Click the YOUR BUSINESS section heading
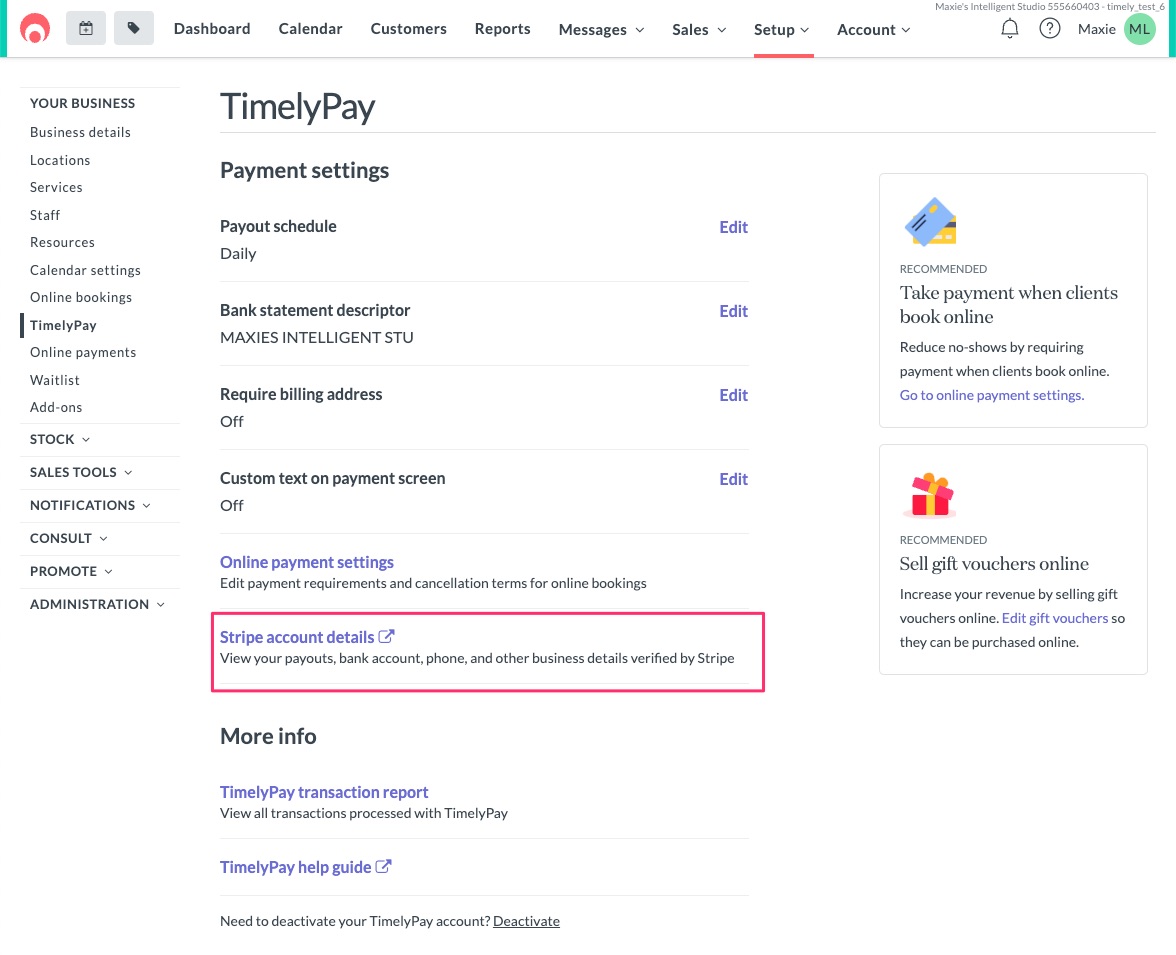The image size is (1176, 955). click(x=82, y=103)
